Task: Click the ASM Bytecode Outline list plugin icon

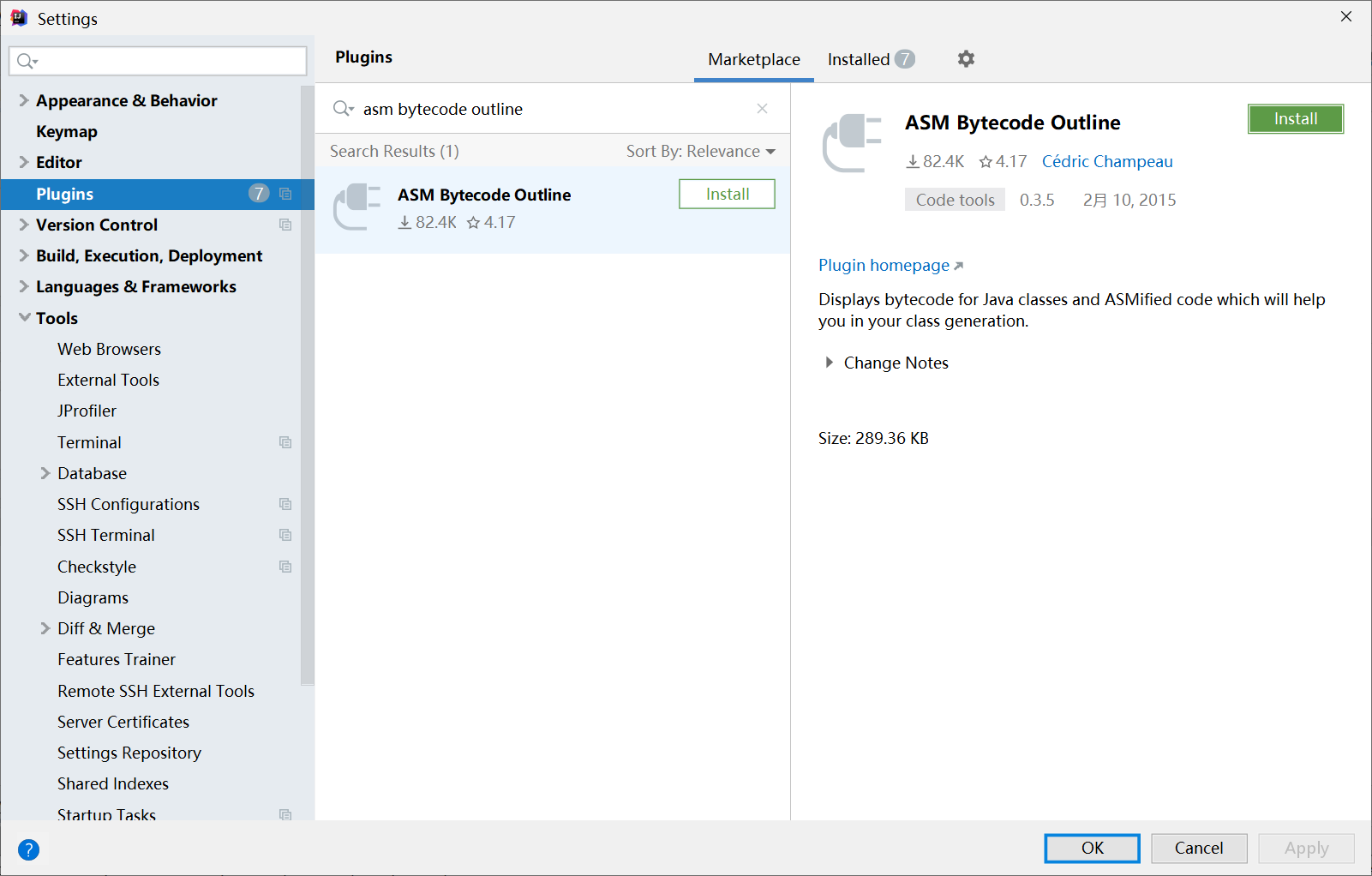Action: [x=356, y=207]
